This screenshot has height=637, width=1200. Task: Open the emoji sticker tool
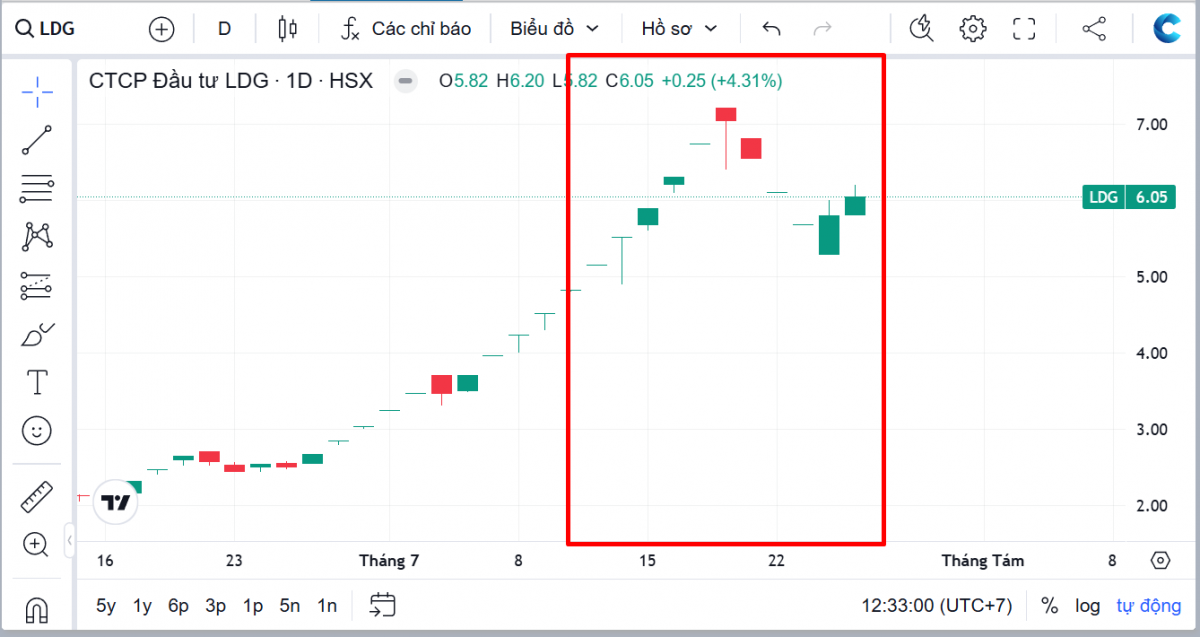tap(37, 431)
